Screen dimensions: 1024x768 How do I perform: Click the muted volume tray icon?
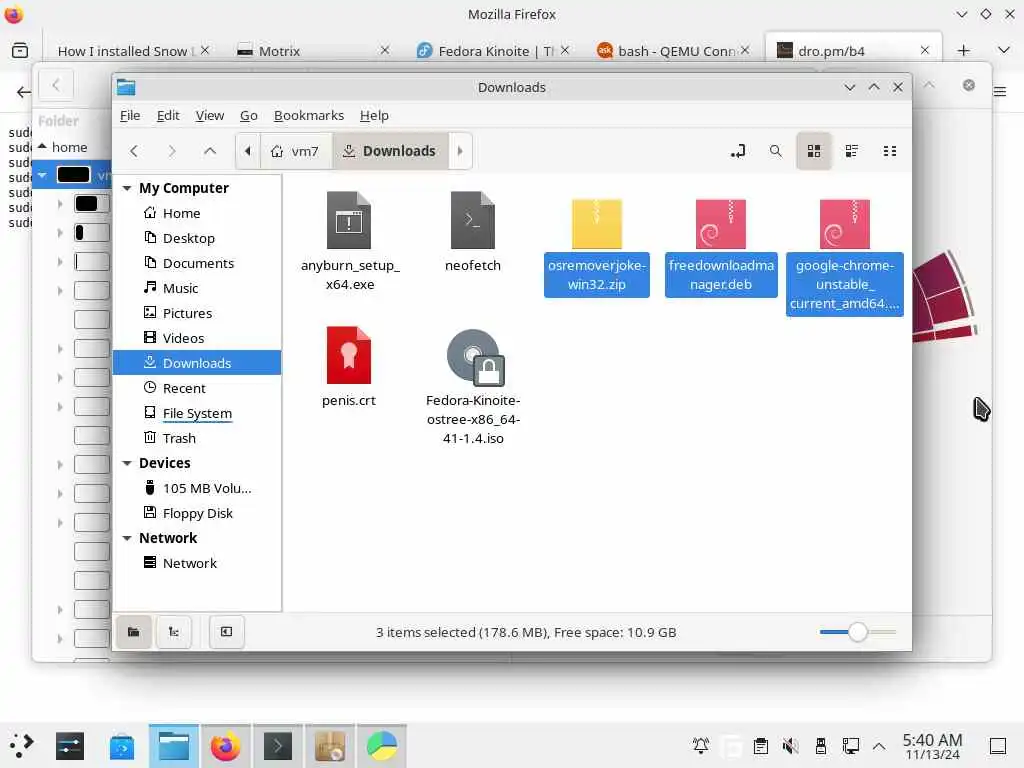pyautogui.click(x=790, y=745)
